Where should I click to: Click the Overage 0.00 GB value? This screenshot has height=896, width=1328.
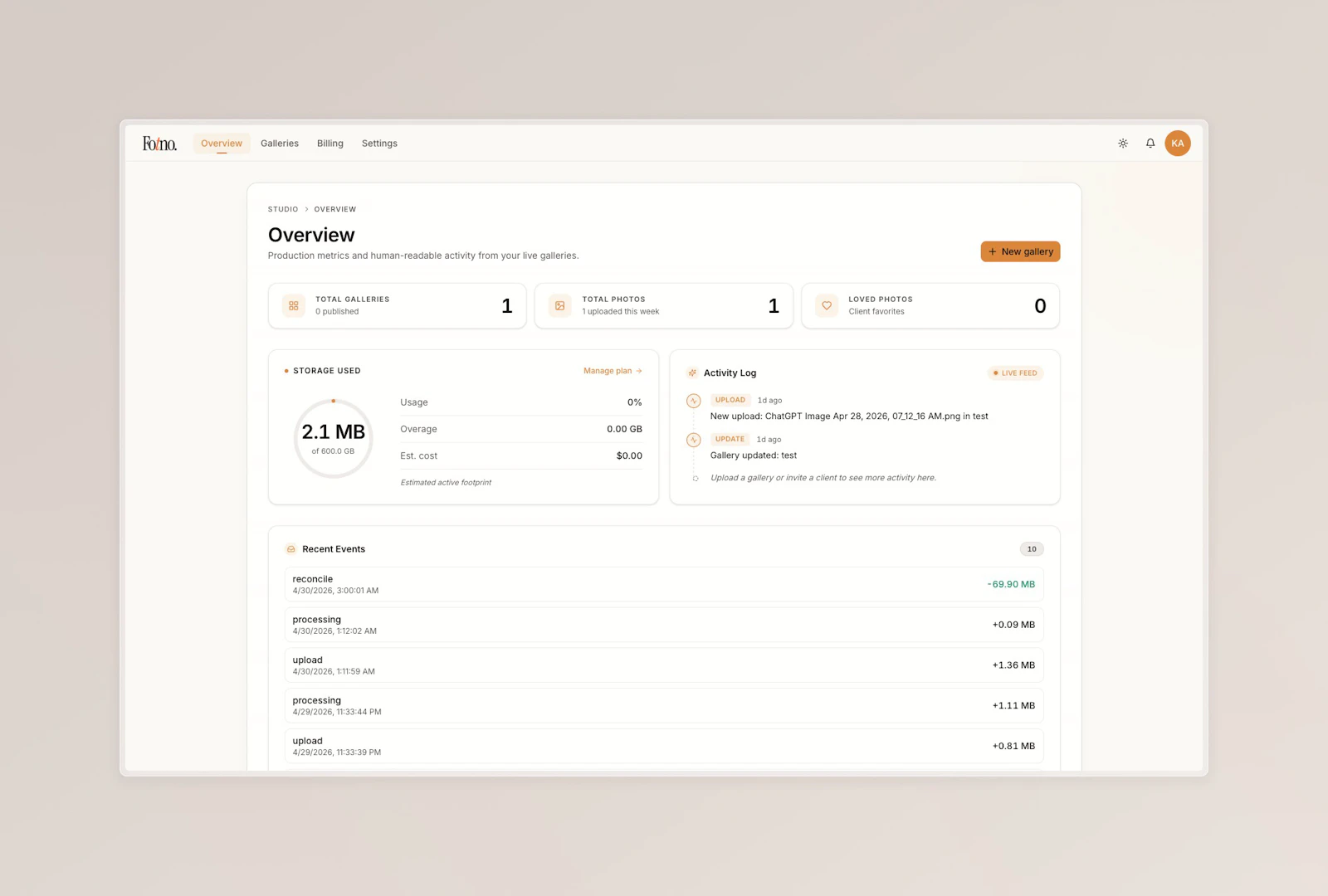click(624, 429)
